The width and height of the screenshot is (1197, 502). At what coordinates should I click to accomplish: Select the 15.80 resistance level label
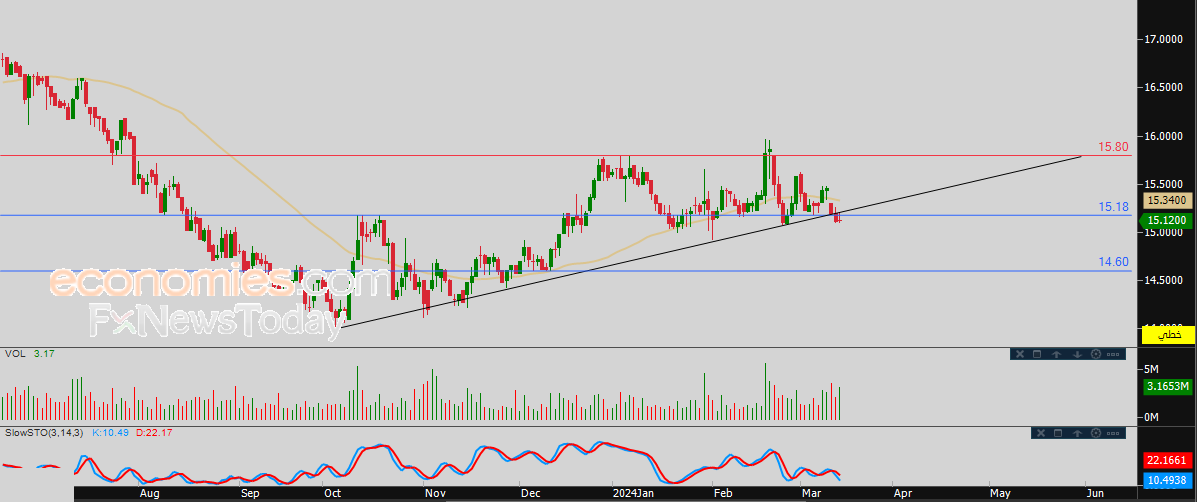1113,147
